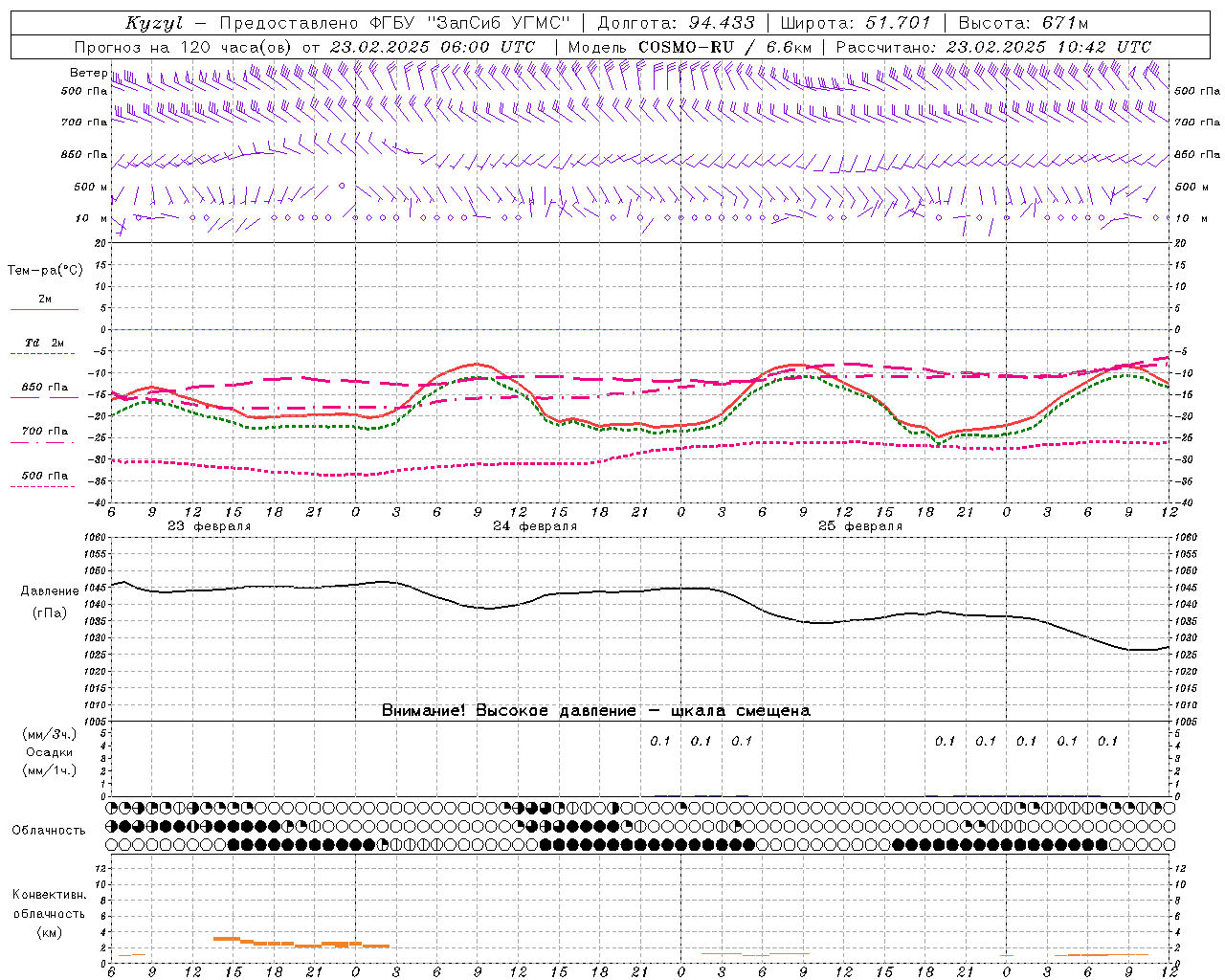Click the "Рассчитано: 23.02.2025 10:42 UTC" timestamp
Screen dimensions: 1225x980
point(993,47)
